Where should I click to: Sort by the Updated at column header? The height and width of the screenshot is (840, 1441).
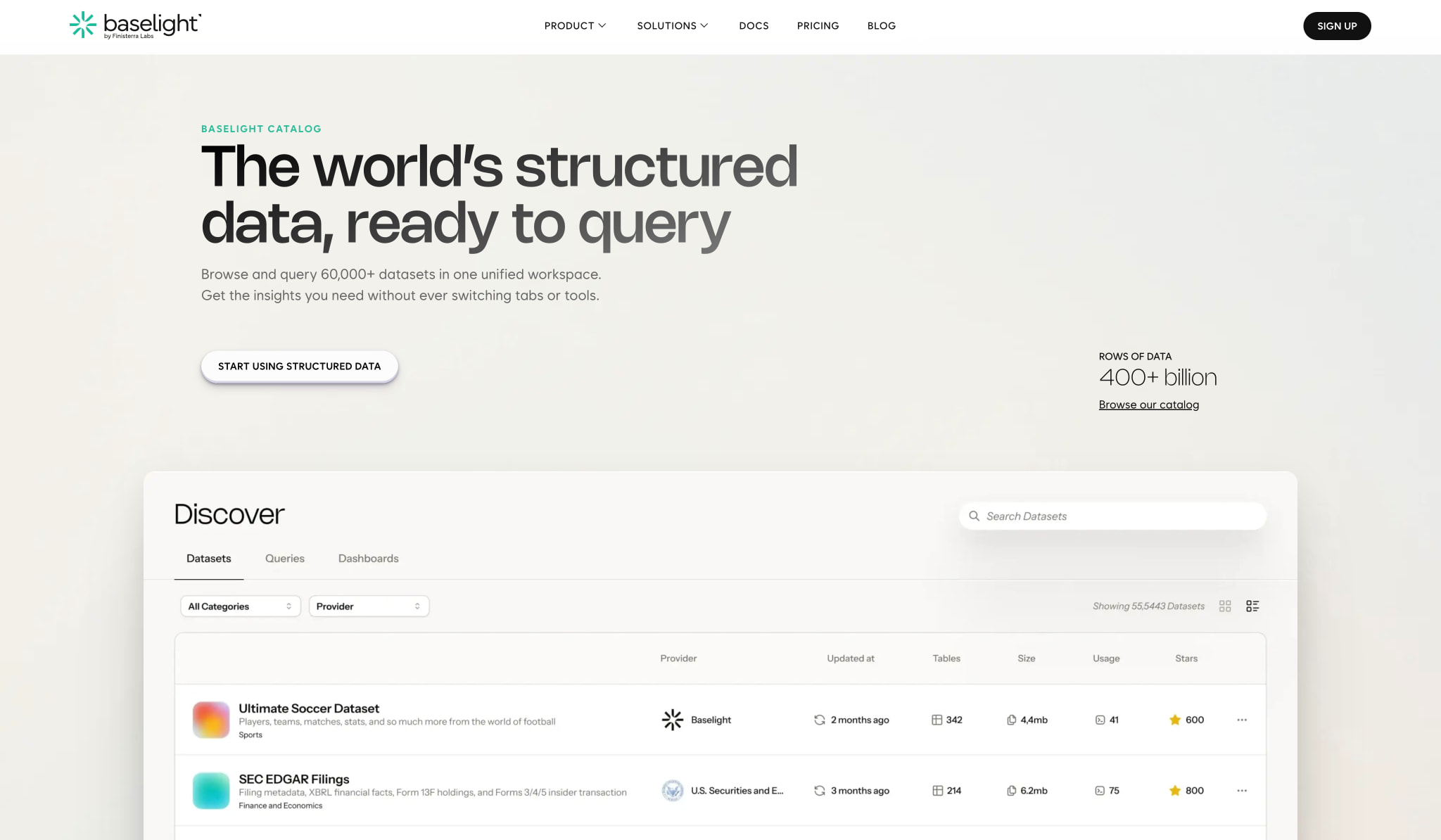(851, 658)
